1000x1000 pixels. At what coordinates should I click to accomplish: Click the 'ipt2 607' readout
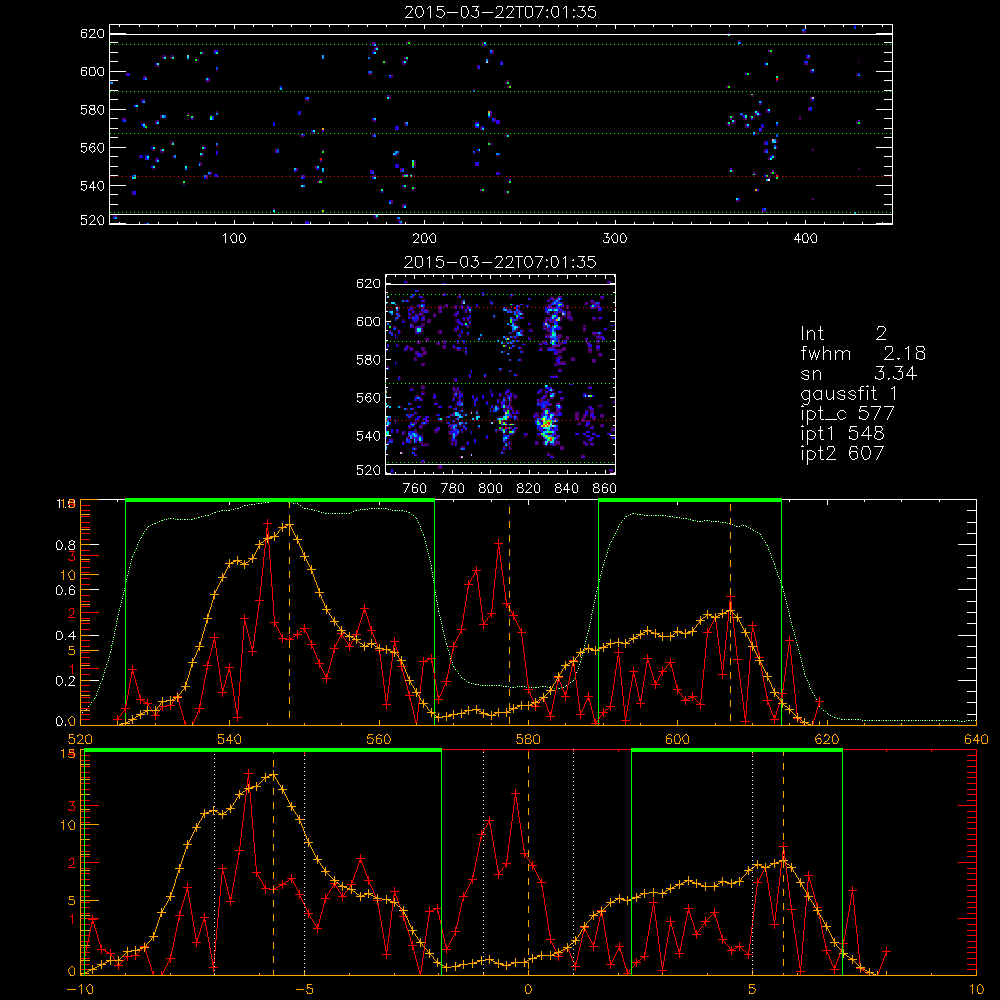(842, 453)
